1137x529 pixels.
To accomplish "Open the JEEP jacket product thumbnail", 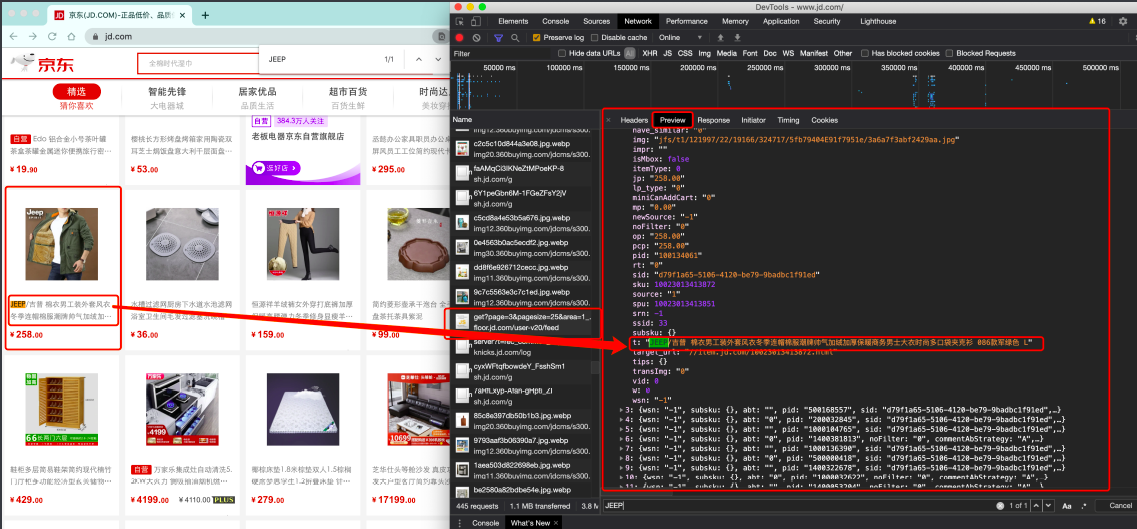I will [62, 244].
